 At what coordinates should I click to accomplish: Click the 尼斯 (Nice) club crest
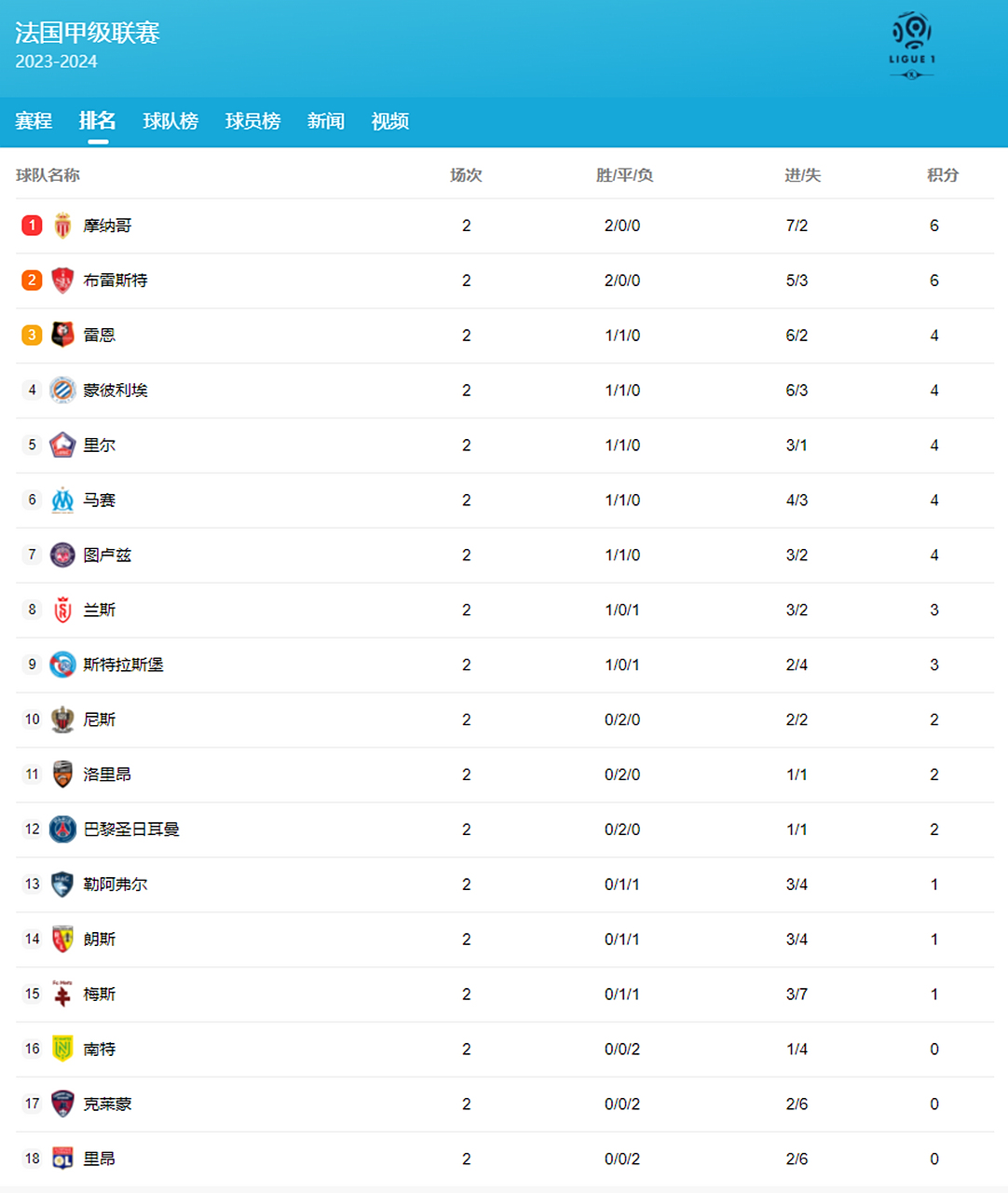tap(62, 720)
